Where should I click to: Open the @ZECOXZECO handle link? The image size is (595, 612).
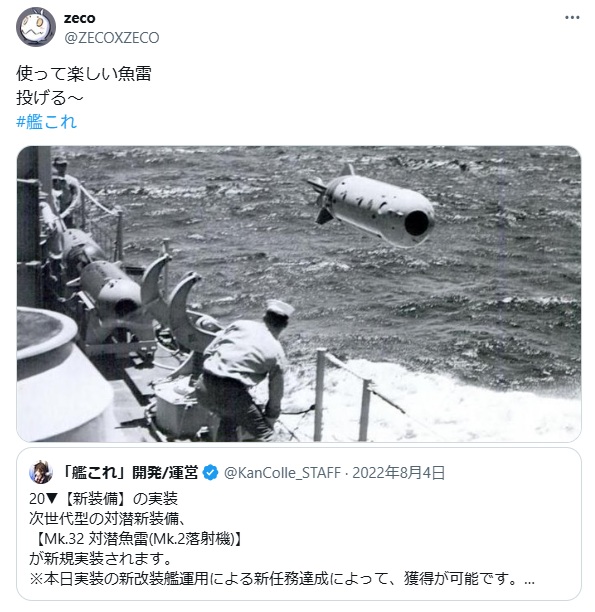pos(112,38)
